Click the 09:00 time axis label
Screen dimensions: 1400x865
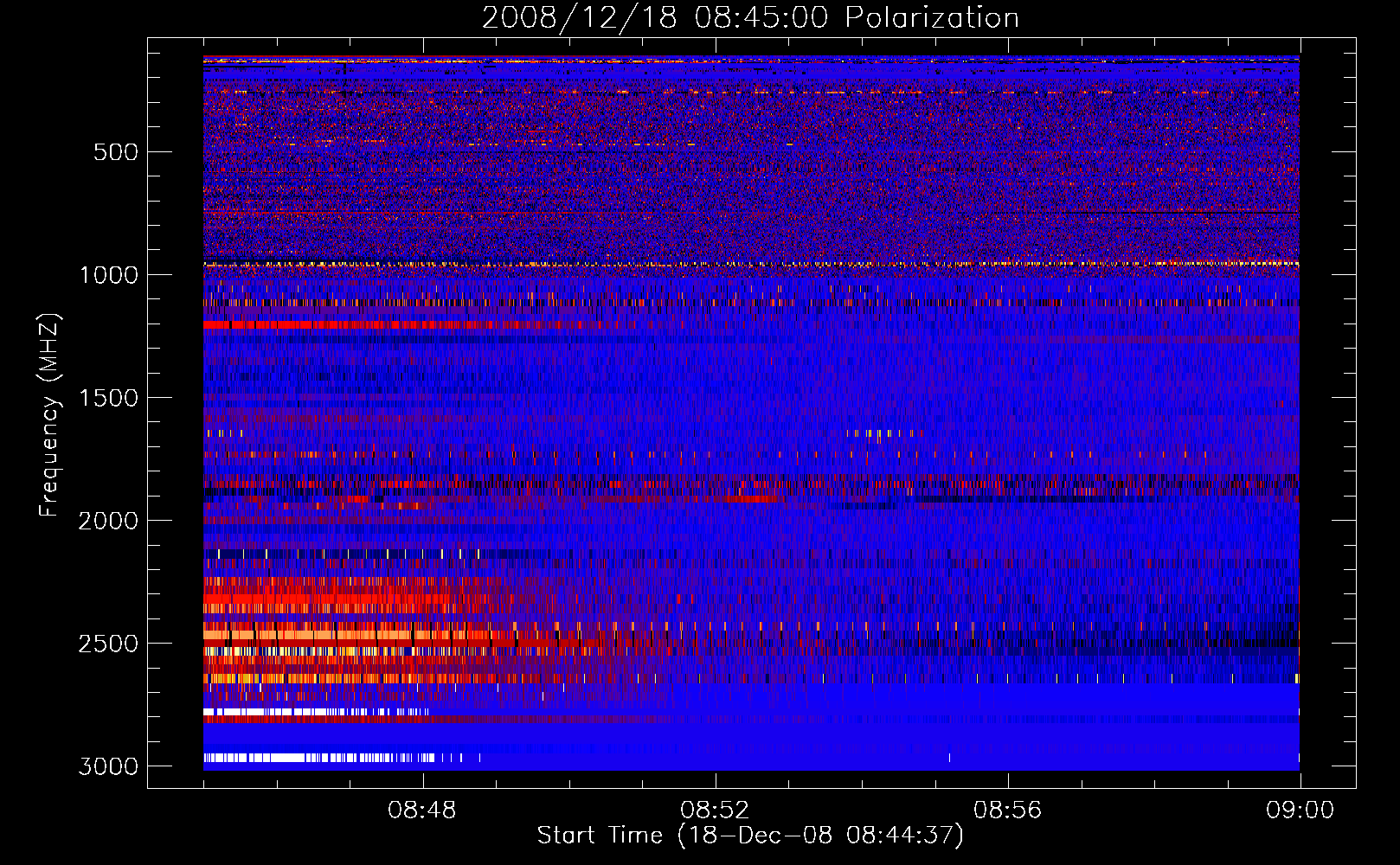[1300, 811]
